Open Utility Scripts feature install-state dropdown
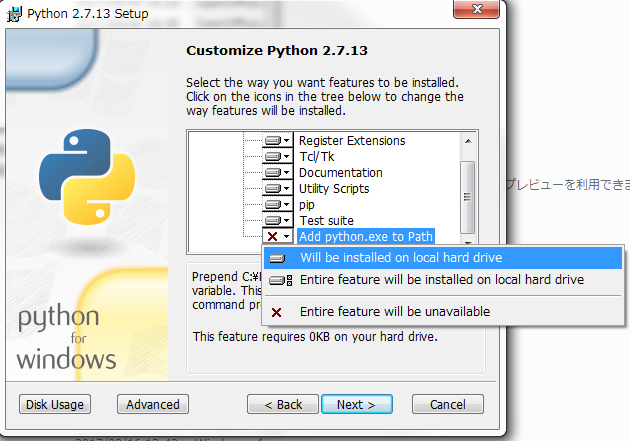Screen dimensions: 630x441 (x=277, y=189)
